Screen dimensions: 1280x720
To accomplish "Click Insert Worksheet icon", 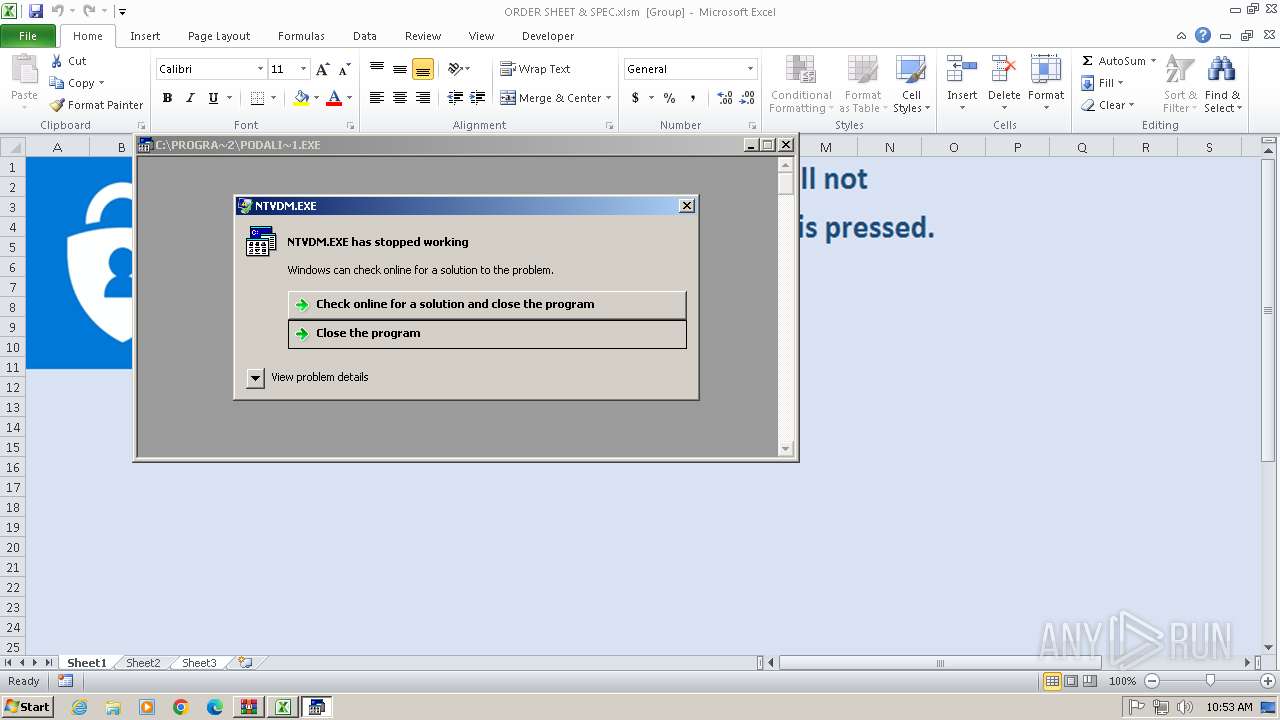I will pos(244,663).
